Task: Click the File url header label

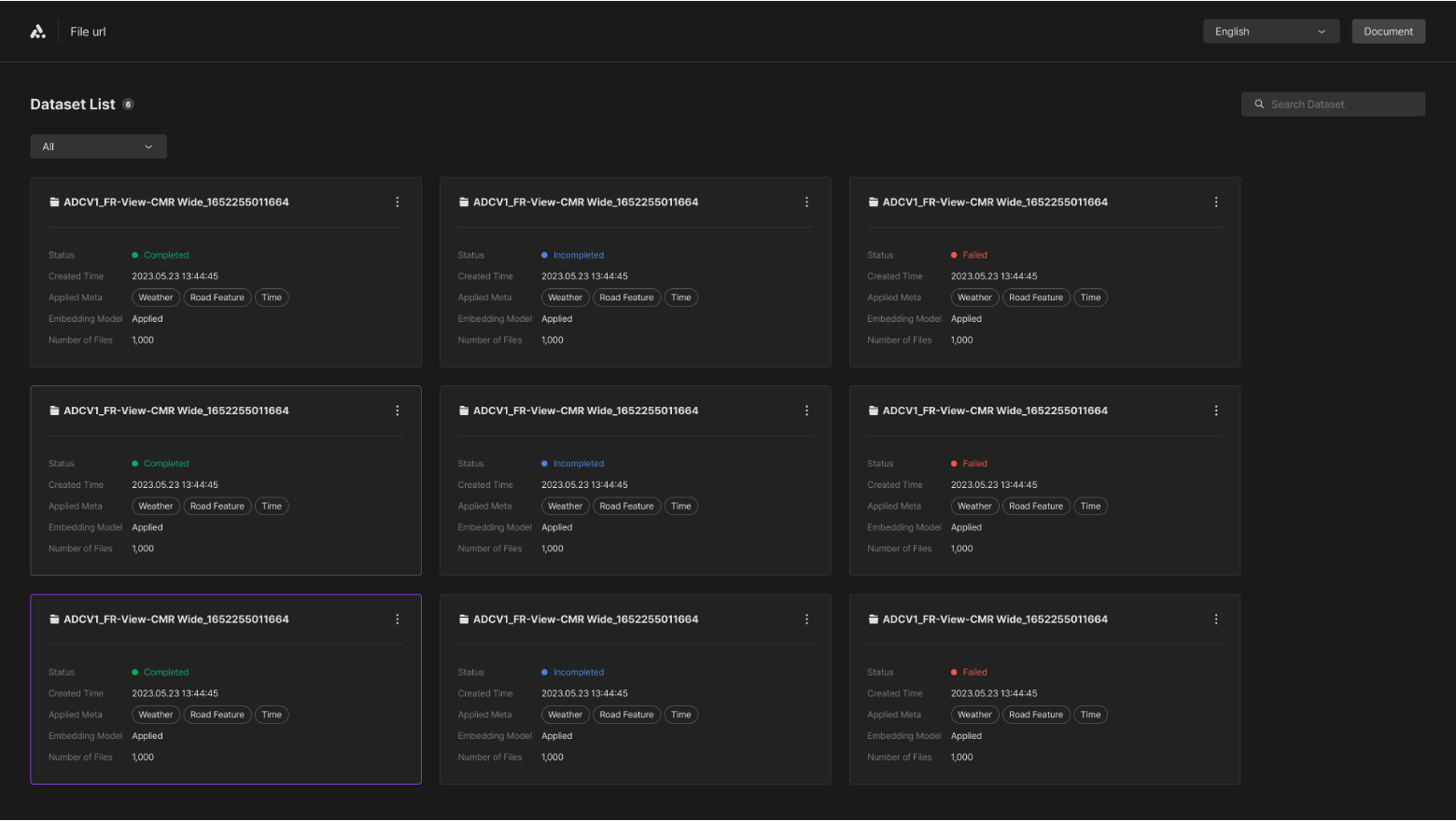Action: point(88,32)
